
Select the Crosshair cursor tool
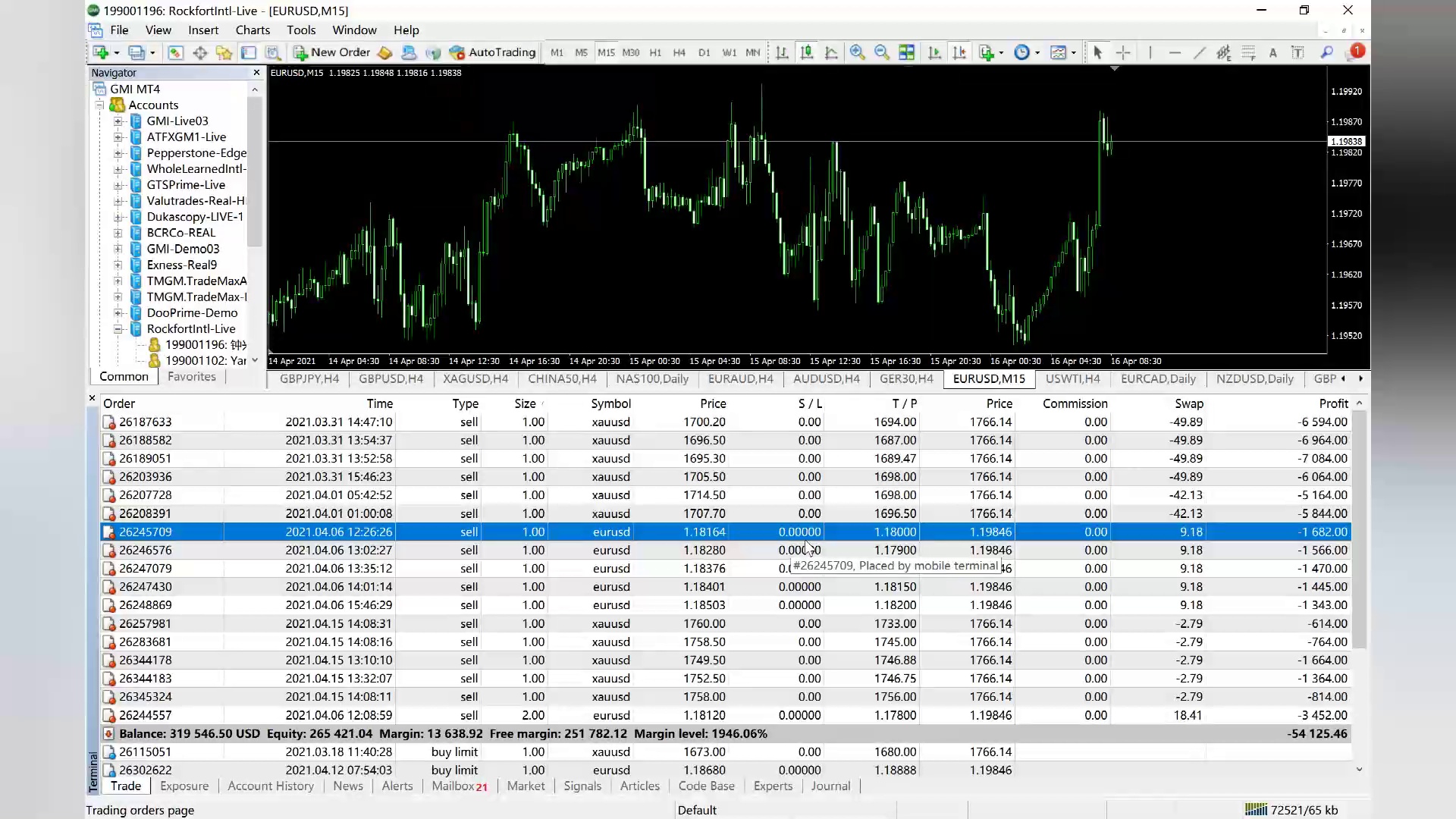tap(1123, 52)
